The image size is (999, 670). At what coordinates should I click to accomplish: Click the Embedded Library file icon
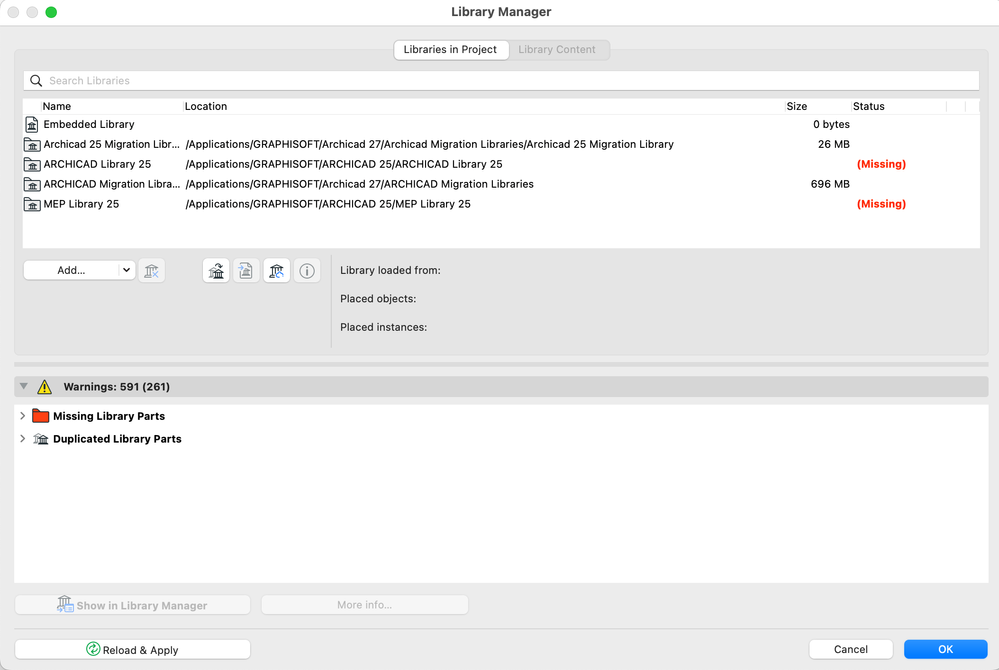(32, 124)
